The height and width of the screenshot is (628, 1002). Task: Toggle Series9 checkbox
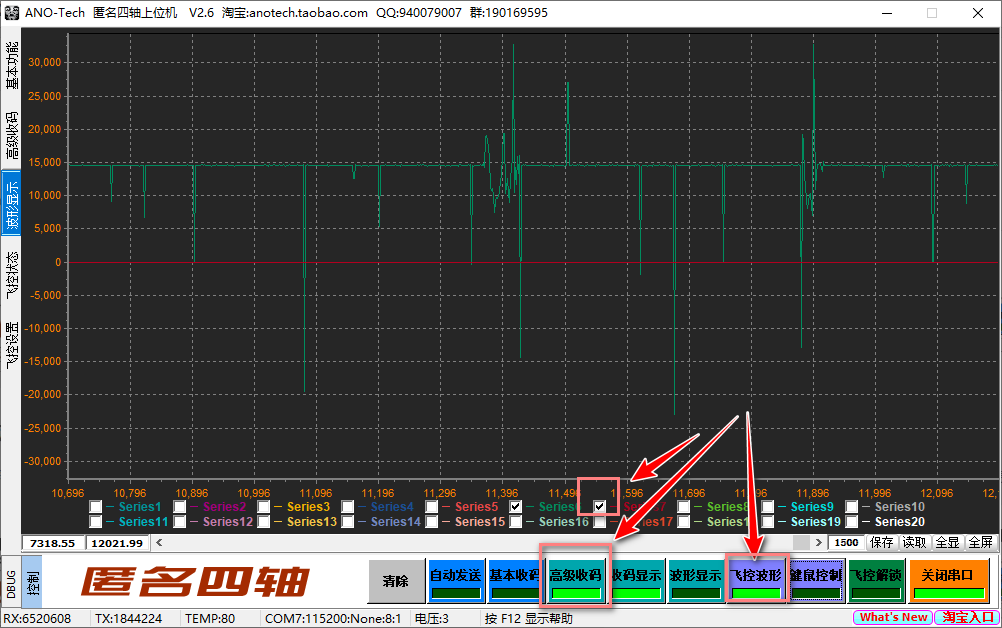click(x=767, y=507)
